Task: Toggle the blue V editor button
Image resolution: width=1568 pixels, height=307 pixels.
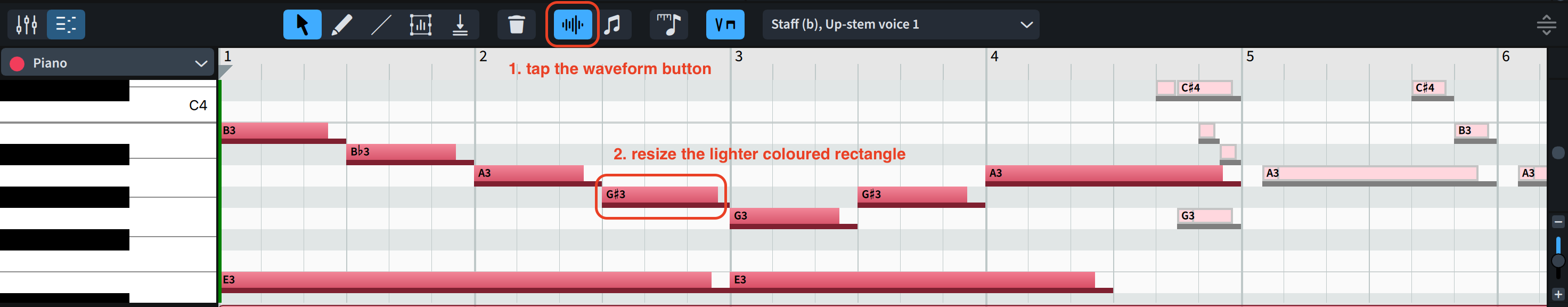Action: pos(724,25)
